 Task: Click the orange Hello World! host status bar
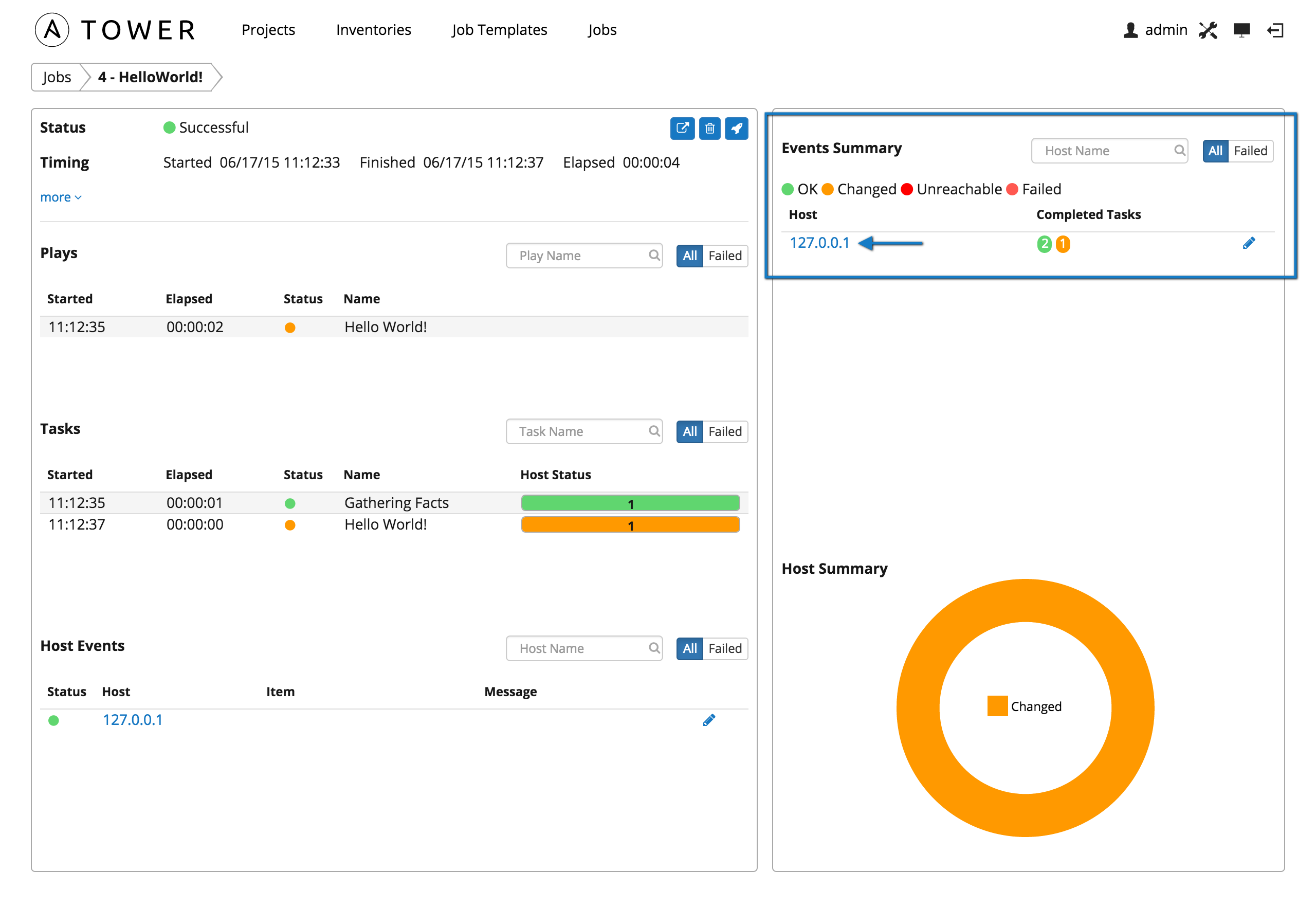pos(630,524)
